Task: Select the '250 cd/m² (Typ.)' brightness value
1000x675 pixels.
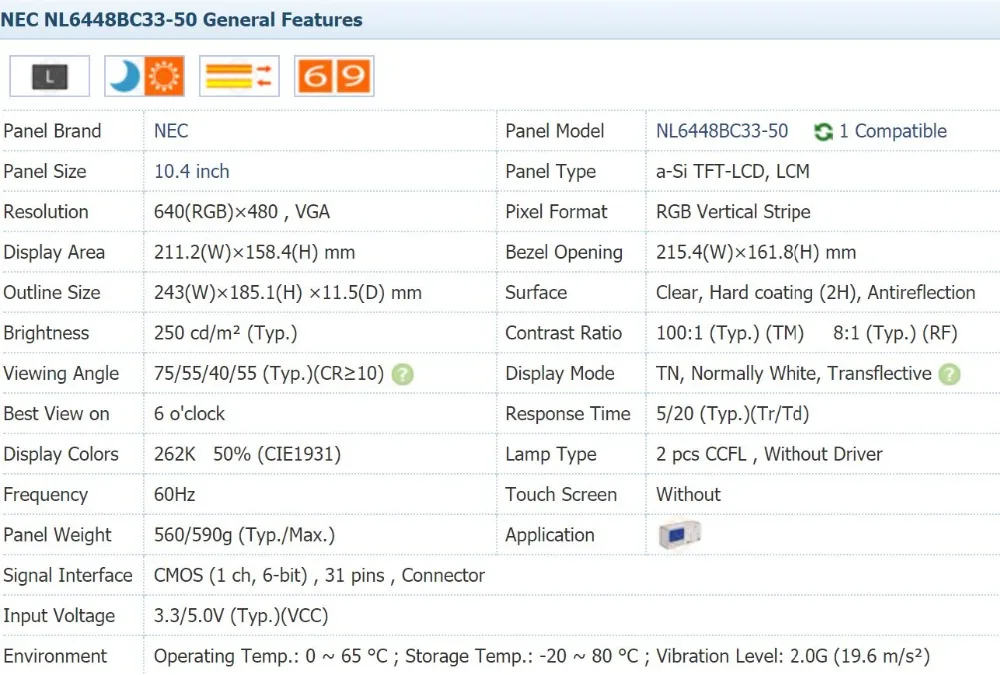Action: [226, 332]
